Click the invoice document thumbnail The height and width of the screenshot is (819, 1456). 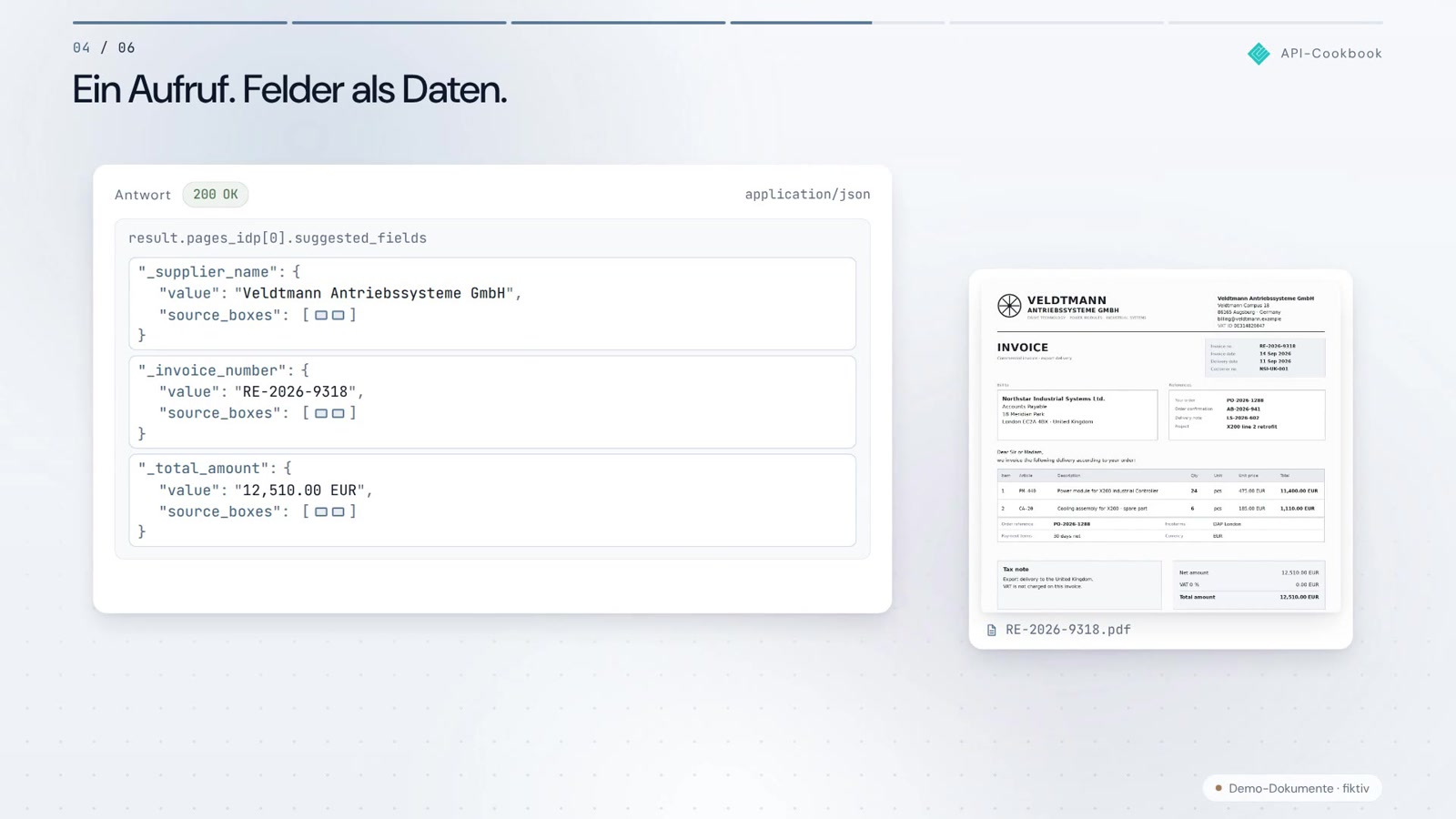1160,447
